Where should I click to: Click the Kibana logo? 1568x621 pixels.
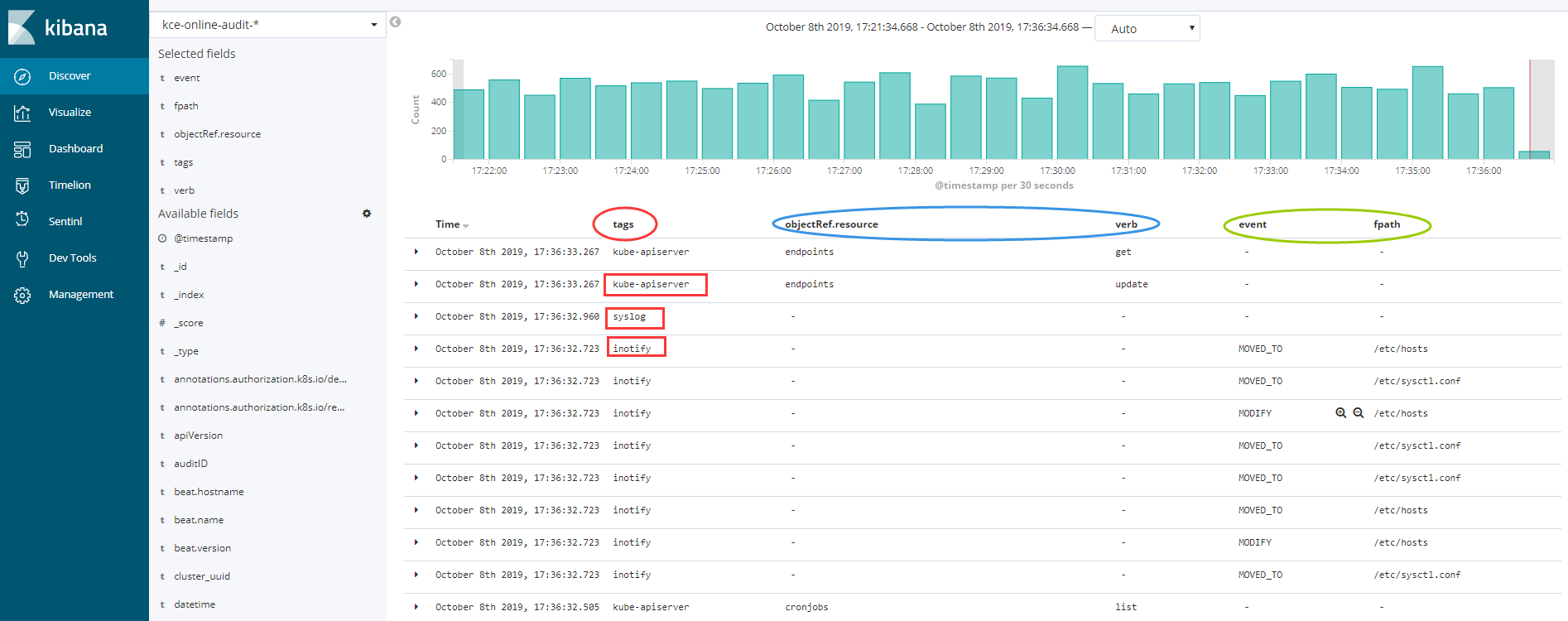pos(58,28)
